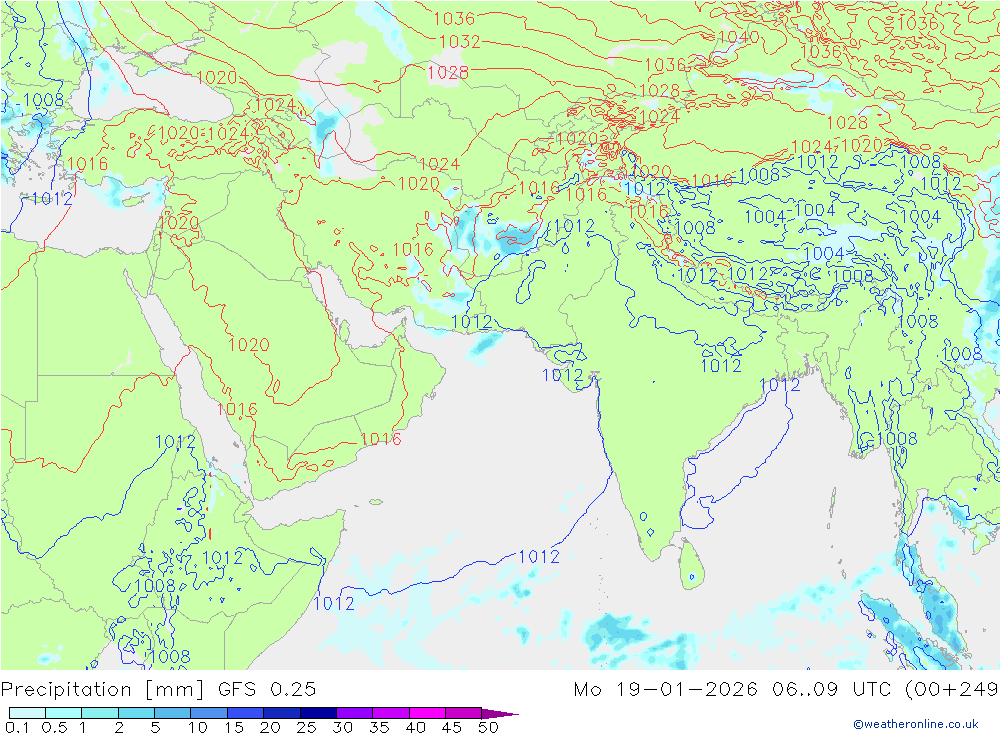Screen dimensions: 1000x733
Task: Pick the 5–10 mm legend swatch
Action: pos(173,713)
